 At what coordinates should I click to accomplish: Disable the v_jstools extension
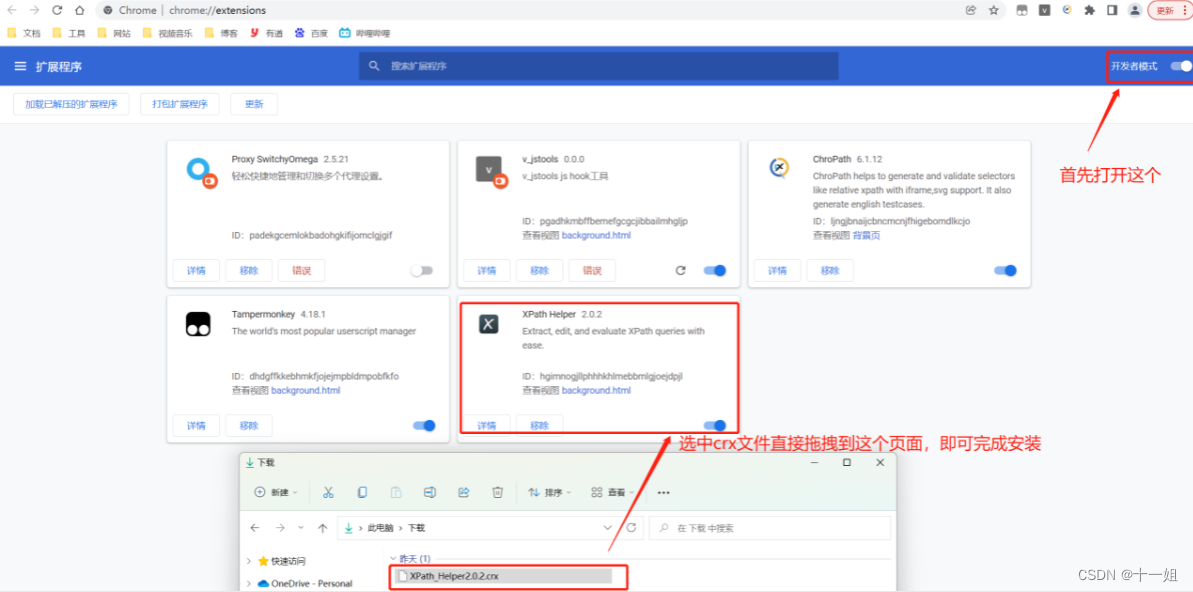coord(714,270)
